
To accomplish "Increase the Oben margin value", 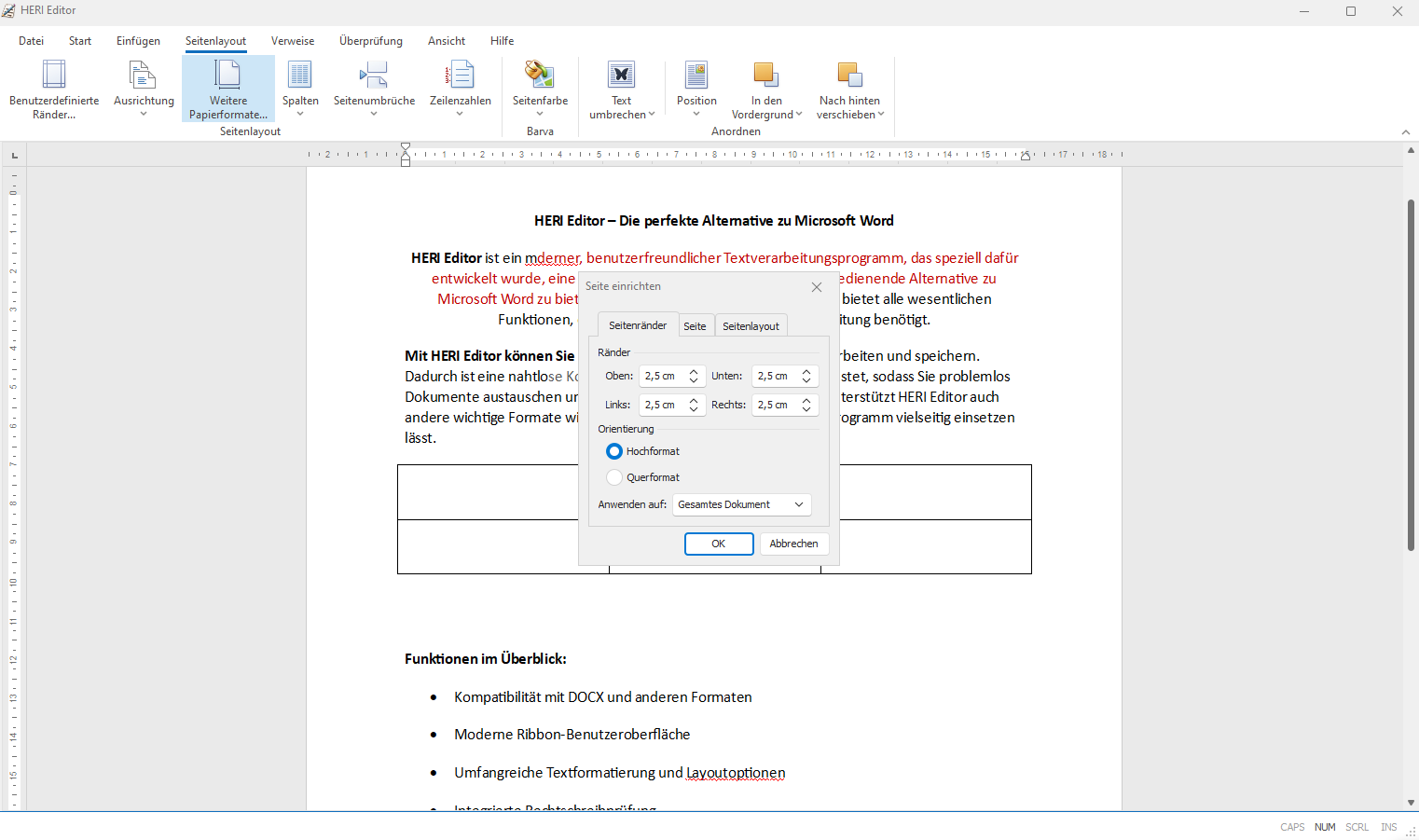I will (x=694, y=371).
